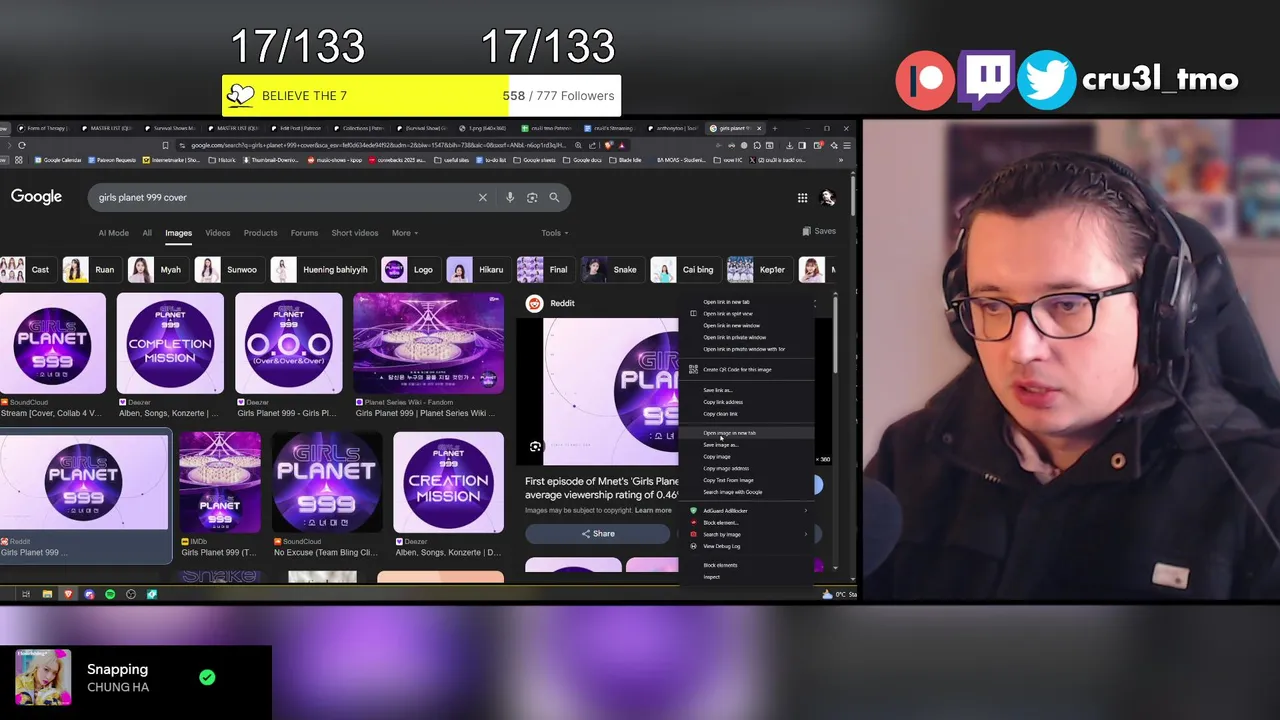The image size is (1280, 720).
Task: Switch to the Videos results tab
Action: pos(218,233)
